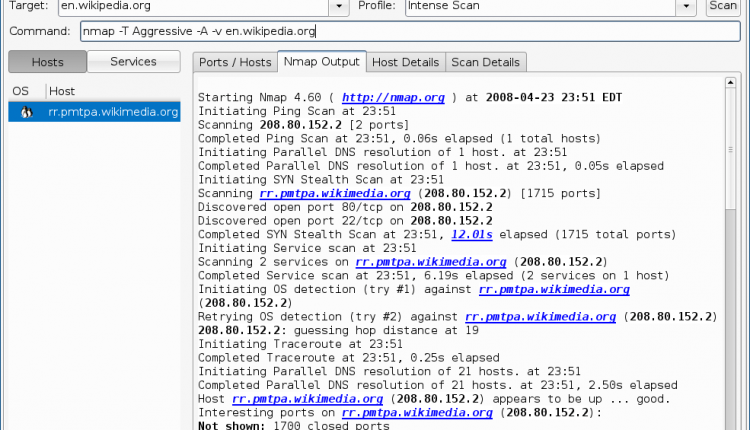Click the Profile field showing Intense Scan
The width and height of the screenshot is (750, 430).
pyautogui.click(x=540, y=6)
